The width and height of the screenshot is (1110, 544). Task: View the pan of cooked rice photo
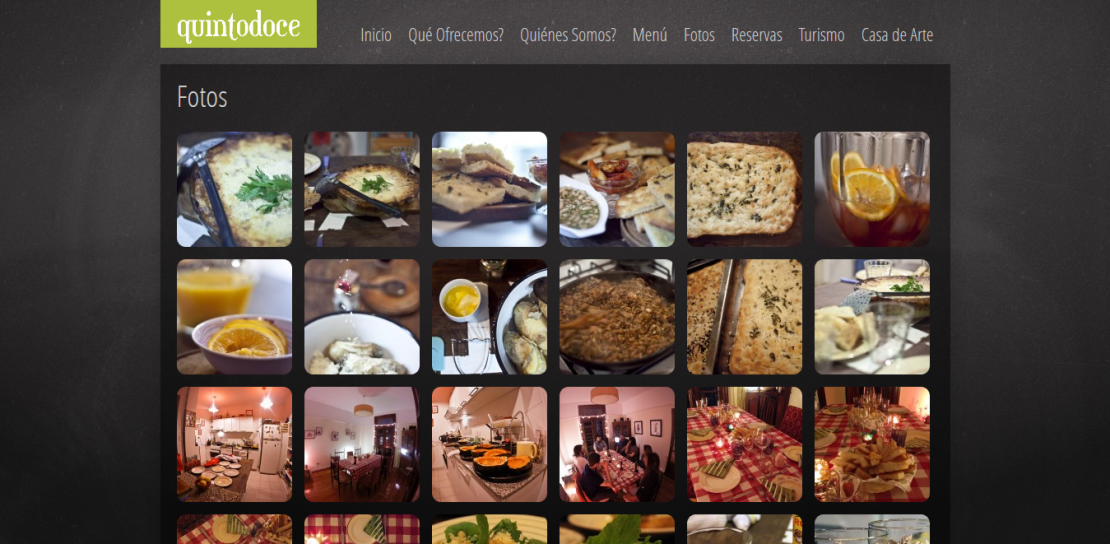tap(617, 317)
